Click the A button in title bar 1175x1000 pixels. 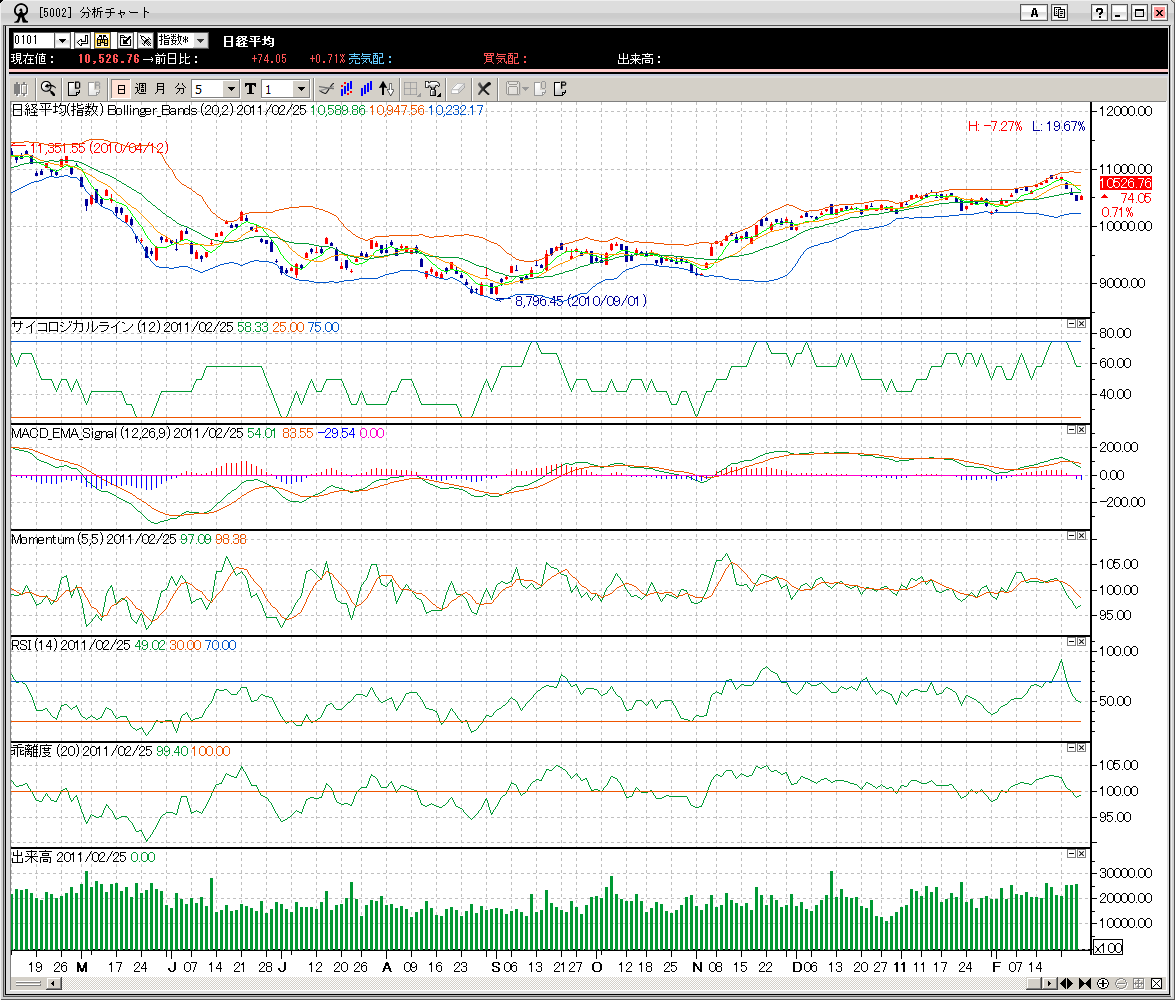[x=1033, y=12]
